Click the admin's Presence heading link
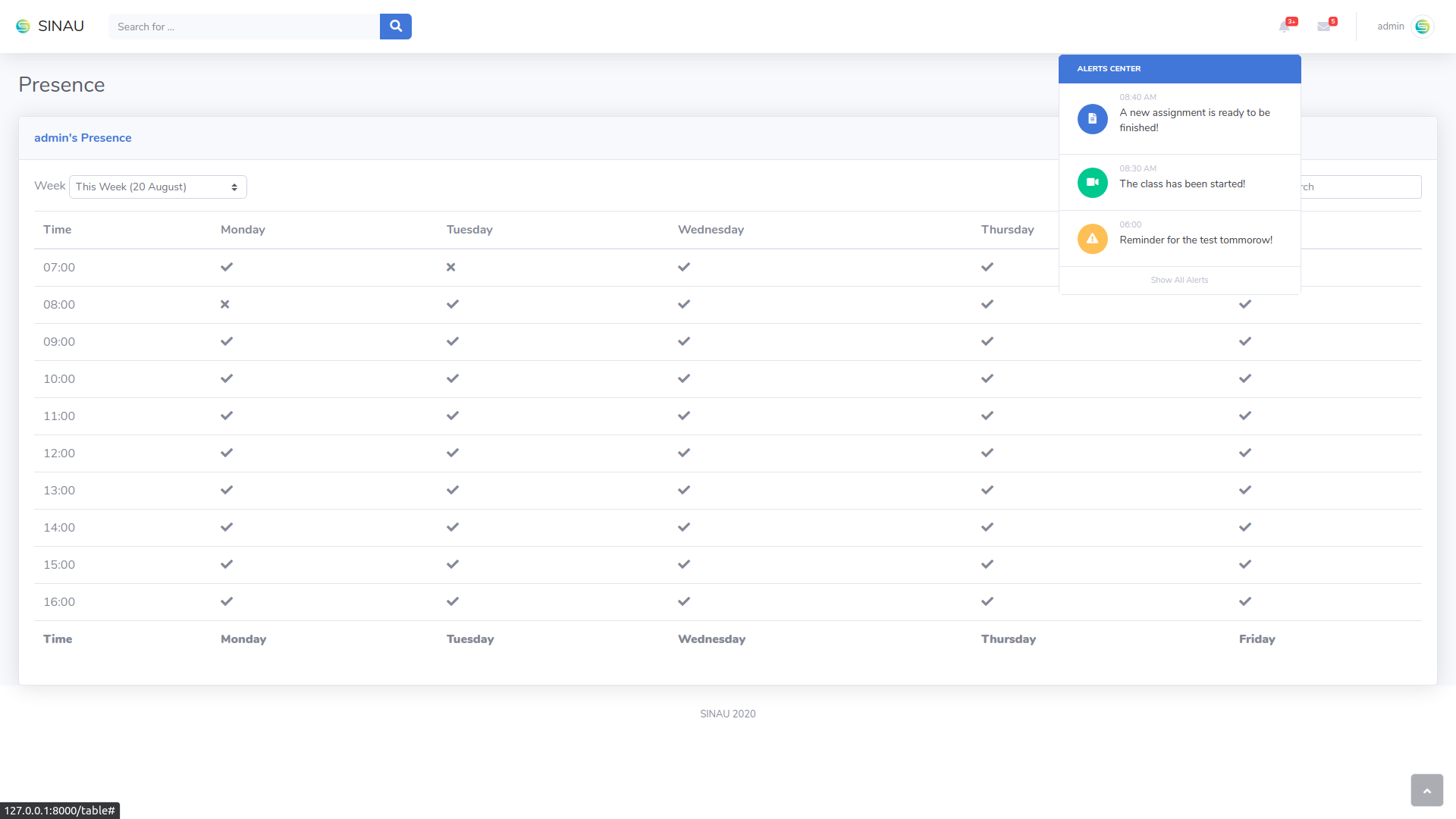 pos(83,138)
